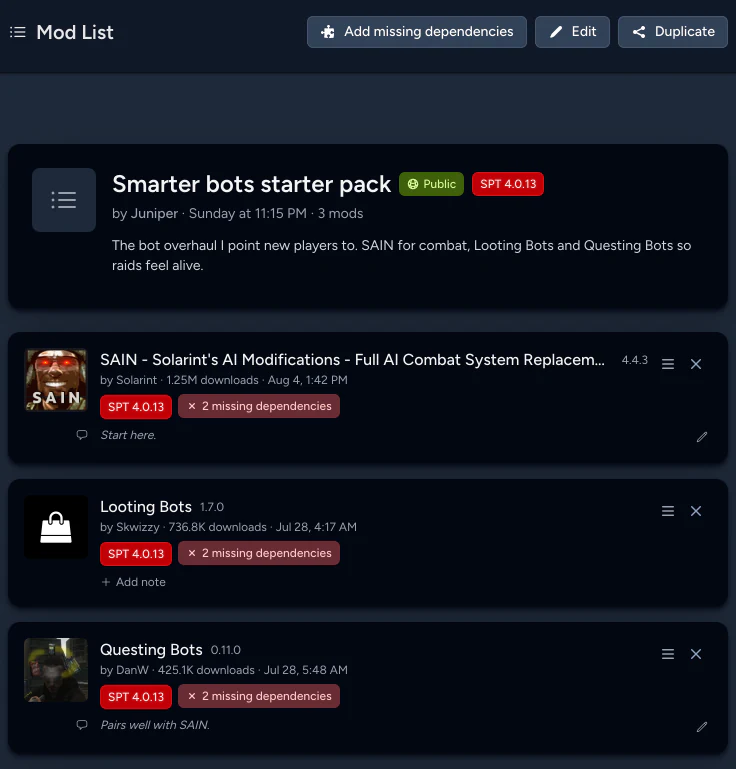Show Looting Bots' 2 missing dependencies
This screenshot has height=769, width=736.
point(259,553)
